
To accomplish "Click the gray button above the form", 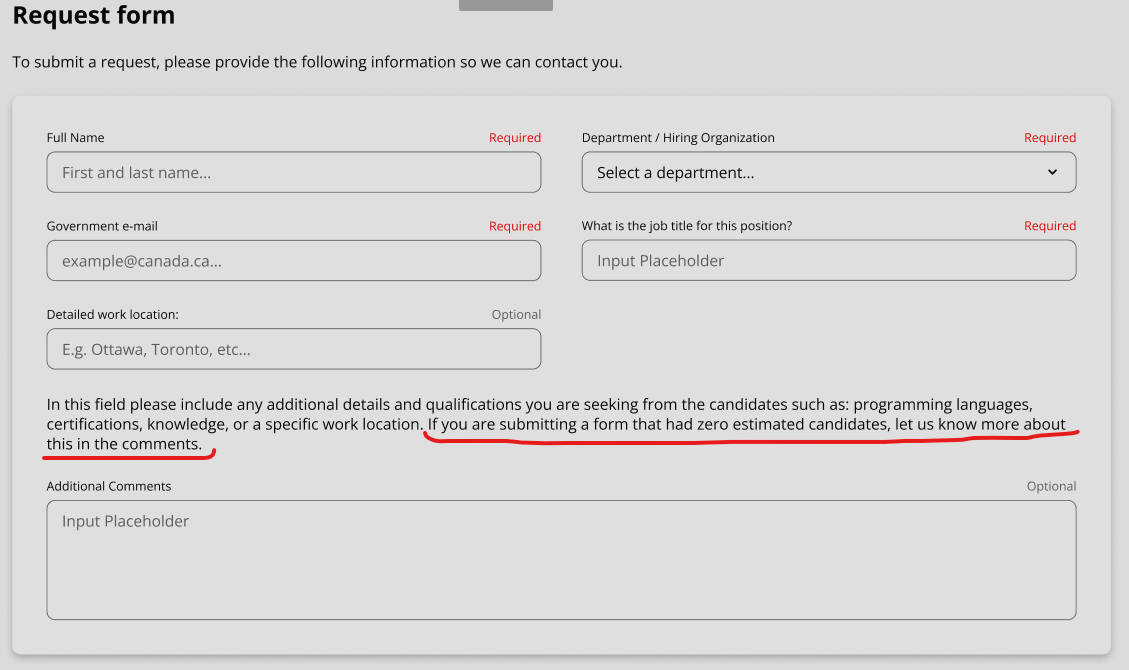I will (505, 4).
